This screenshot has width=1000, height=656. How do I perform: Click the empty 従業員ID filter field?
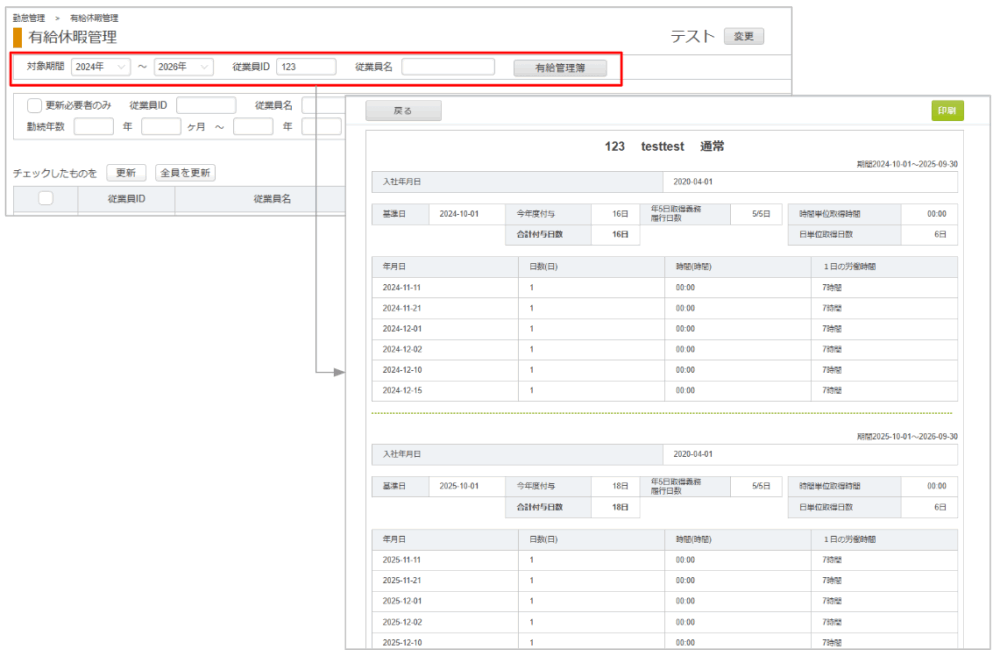[x=206, y=105]
